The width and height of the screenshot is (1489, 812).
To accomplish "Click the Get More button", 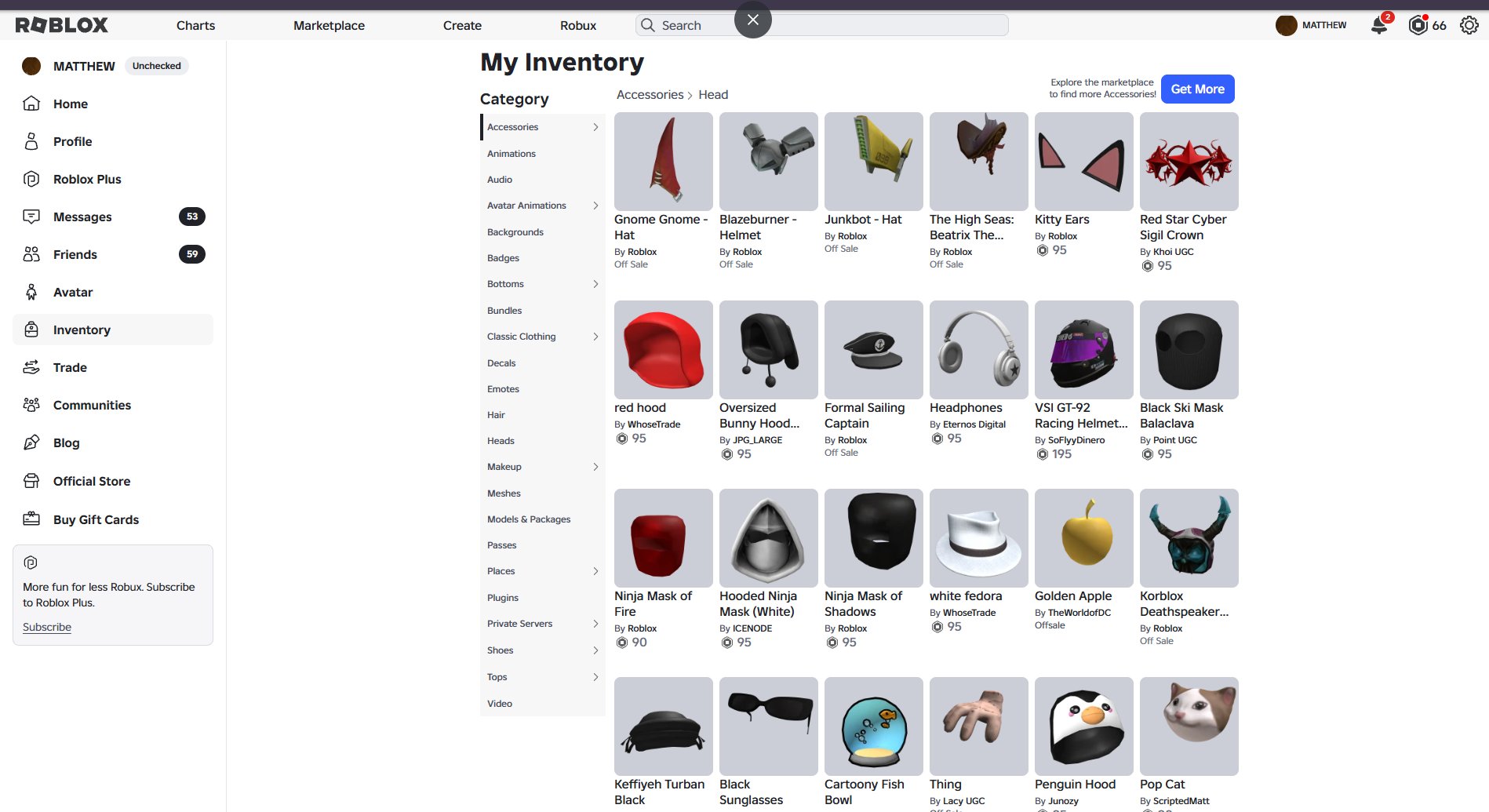I will (x=1197, y=89).
